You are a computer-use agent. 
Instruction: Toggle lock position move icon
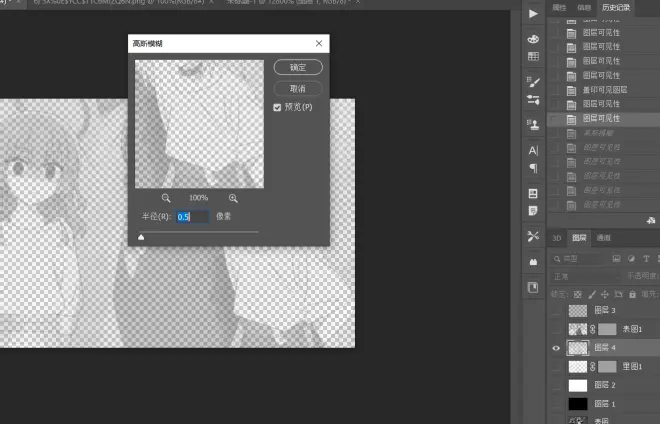(x=605, y=294)
